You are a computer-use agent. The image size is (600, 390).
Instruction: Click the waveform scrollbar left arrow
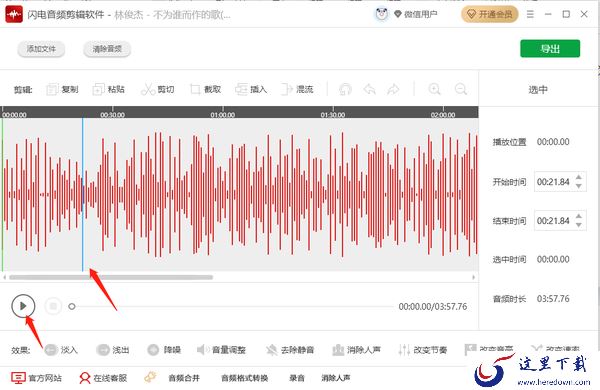(5, 277)
